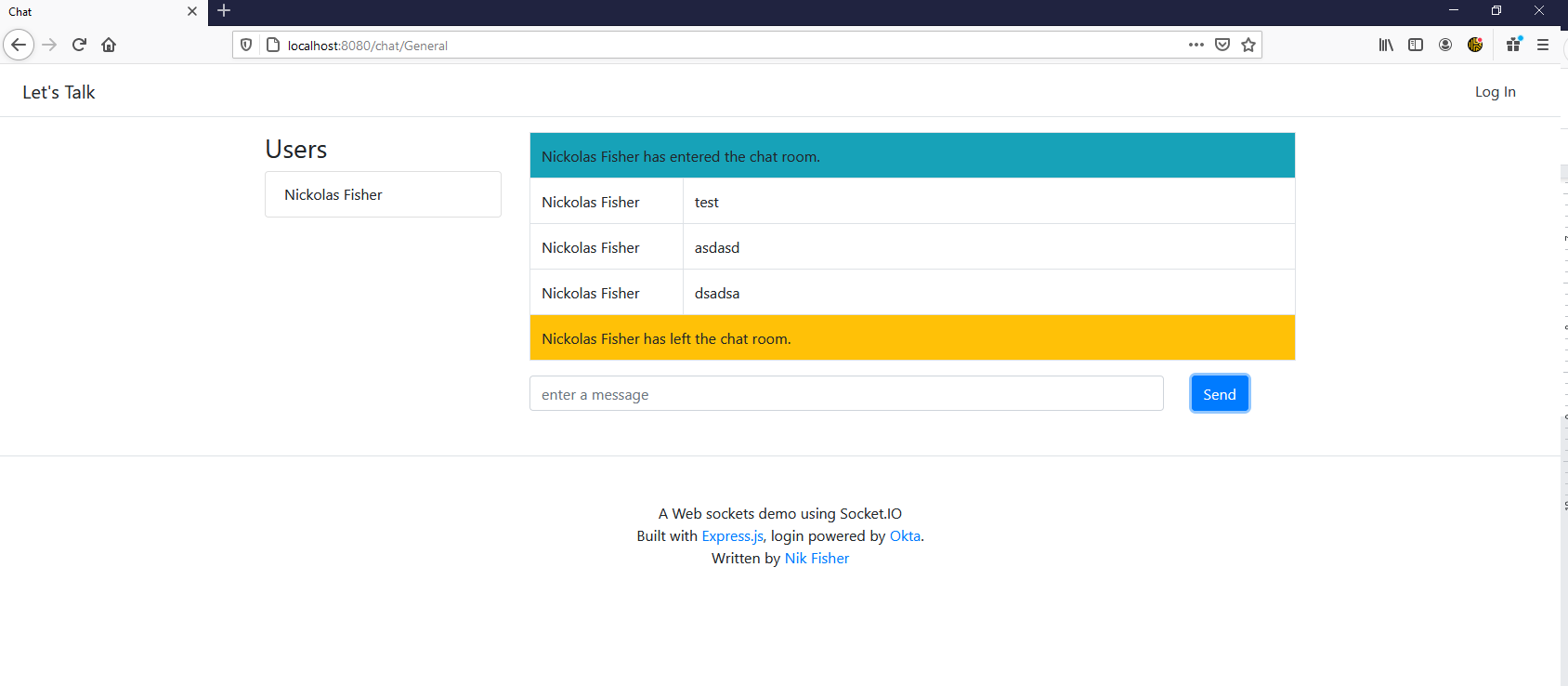This screenshot has height=686, width=1568.
Task: Reload the current chat page
Action: point(79,45)
